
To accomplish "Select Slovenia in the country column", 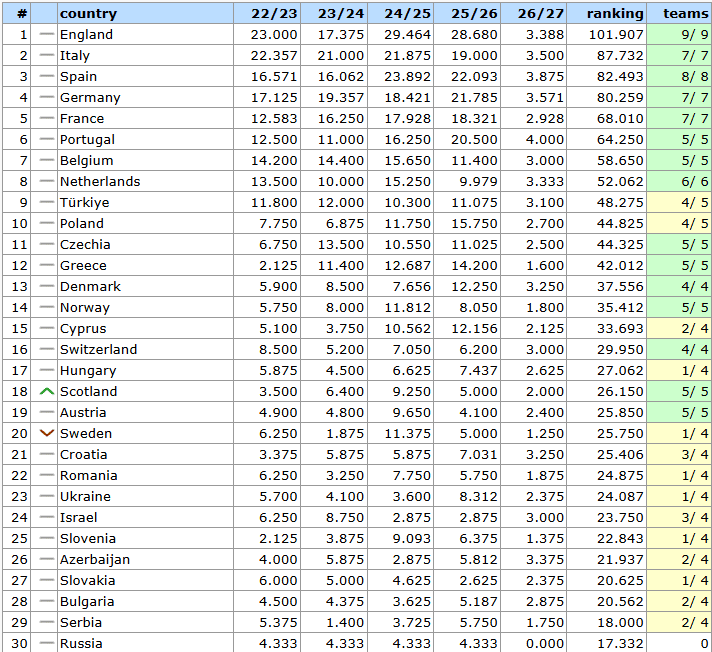I will tap(88, 538).
